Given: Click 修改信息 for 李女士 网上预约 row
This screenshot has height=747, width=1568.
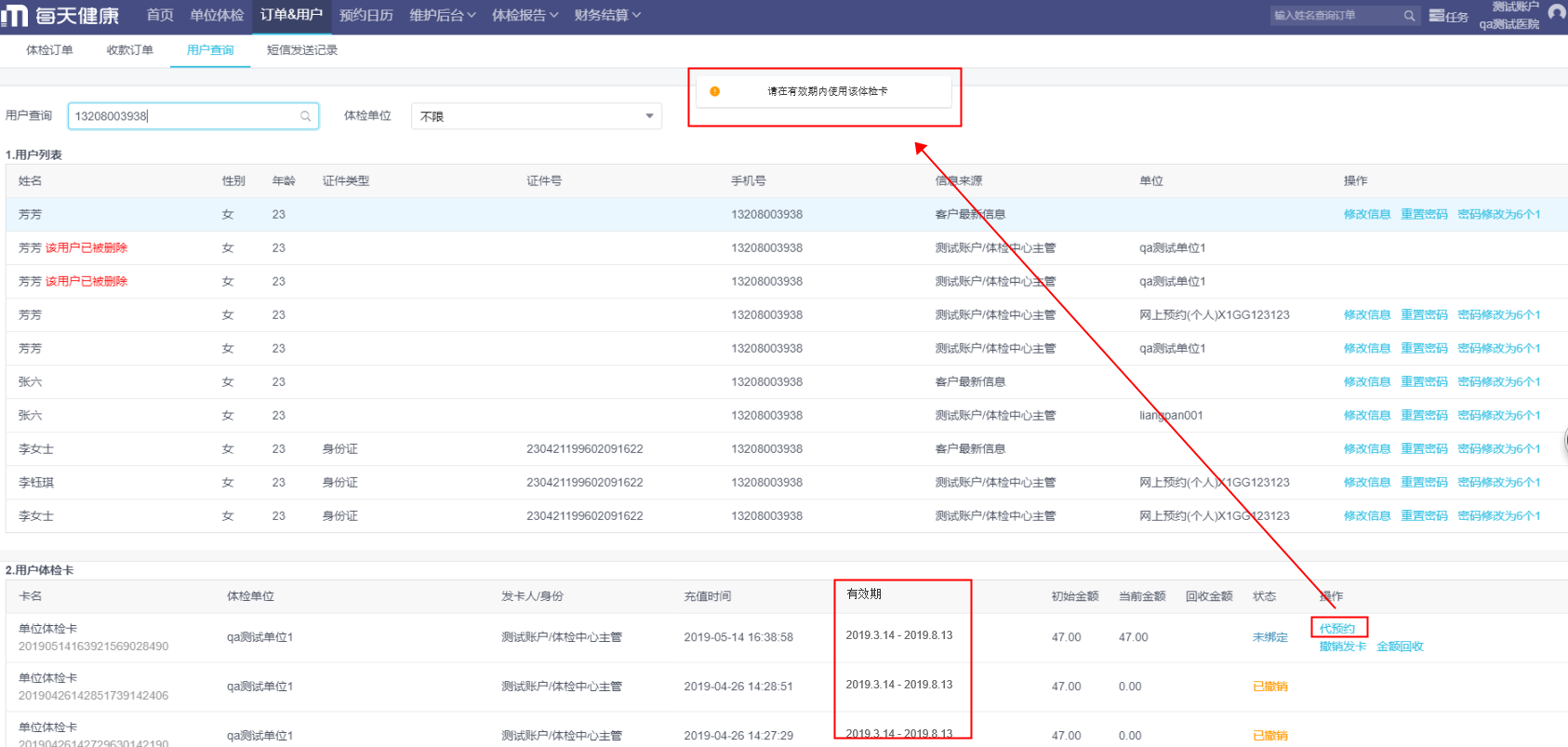Looking at the screenshot, I should [1367, 516].
